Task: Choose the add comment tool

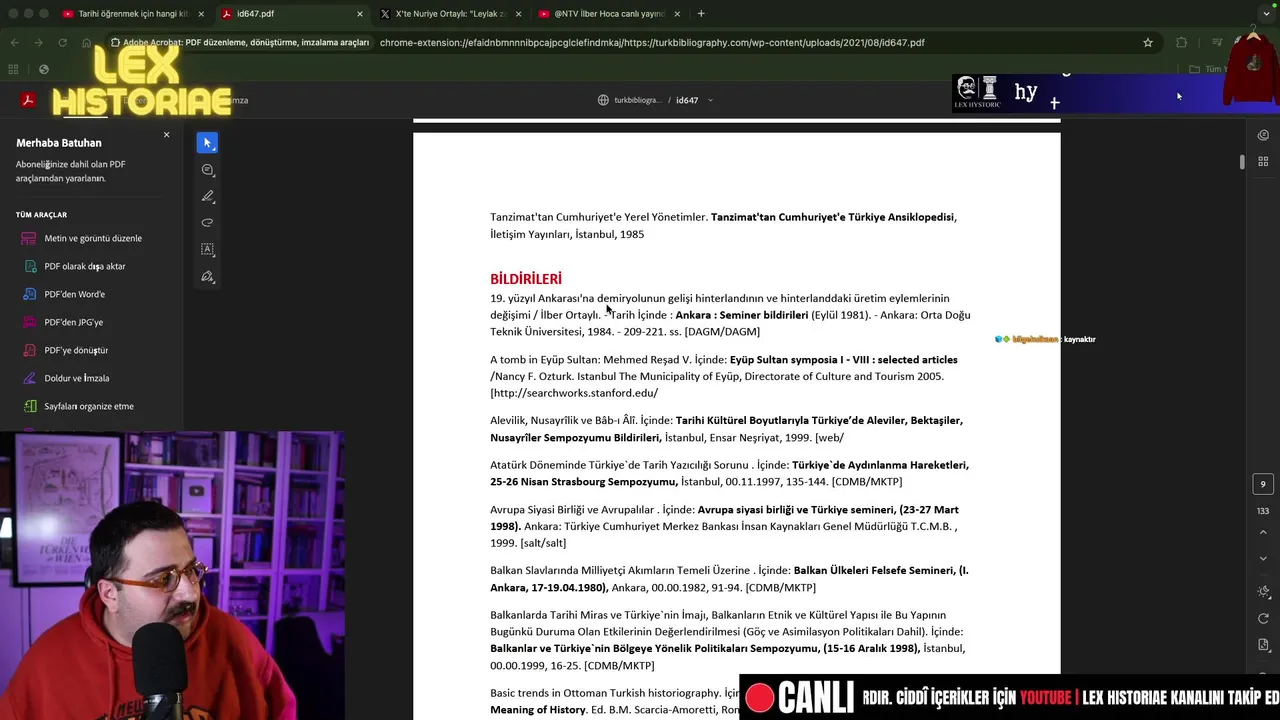Action: tap(207, 170)
